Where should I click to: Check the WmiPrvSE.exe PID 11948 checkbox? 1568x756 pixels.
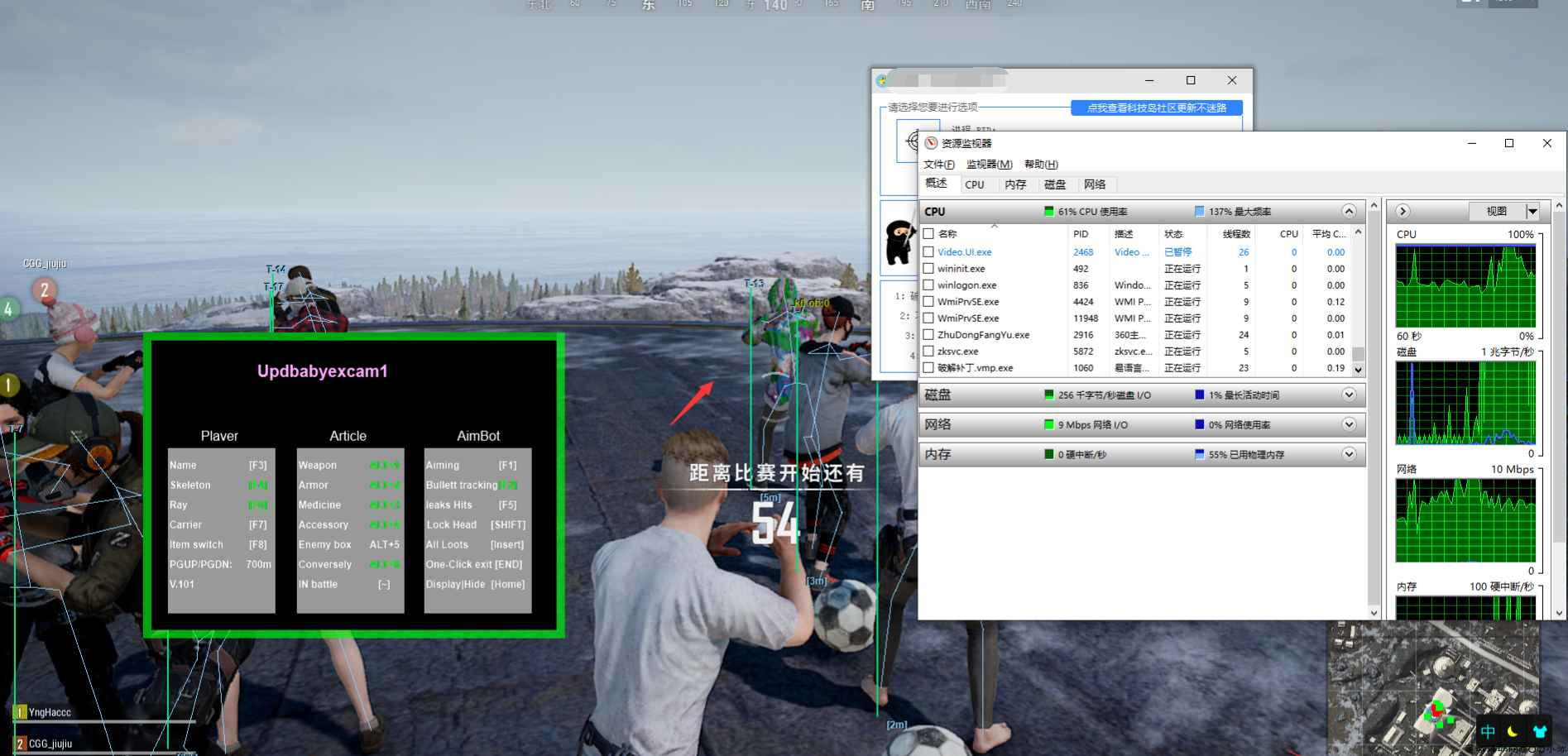928,318
